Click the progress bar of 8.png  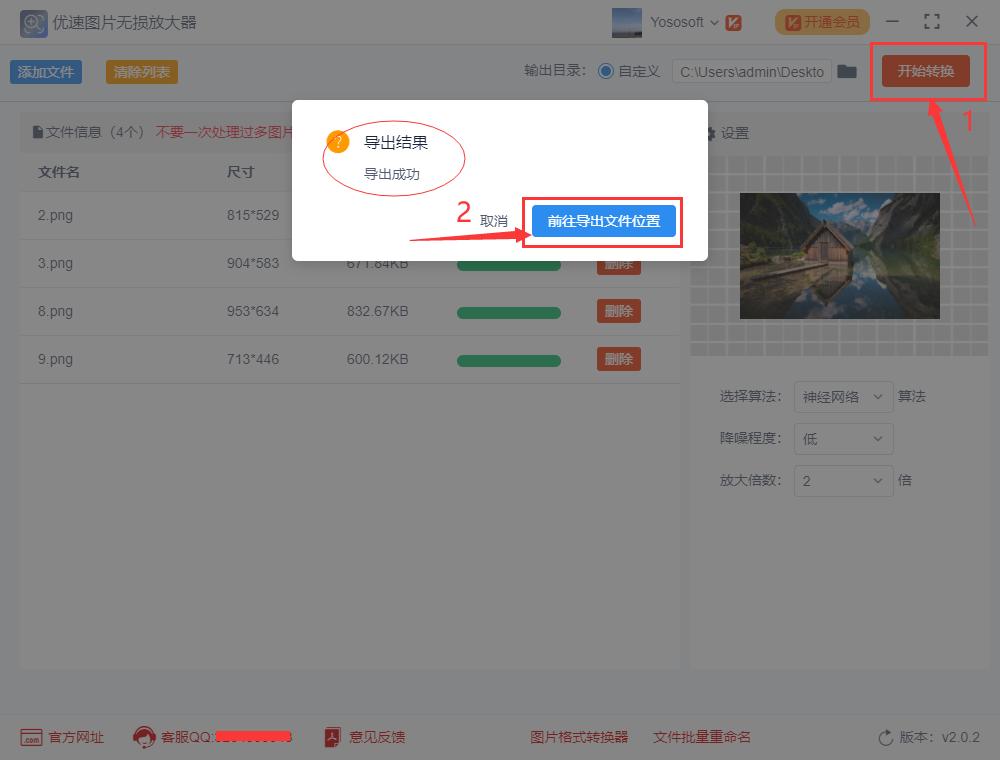click(x=509, y=311)
